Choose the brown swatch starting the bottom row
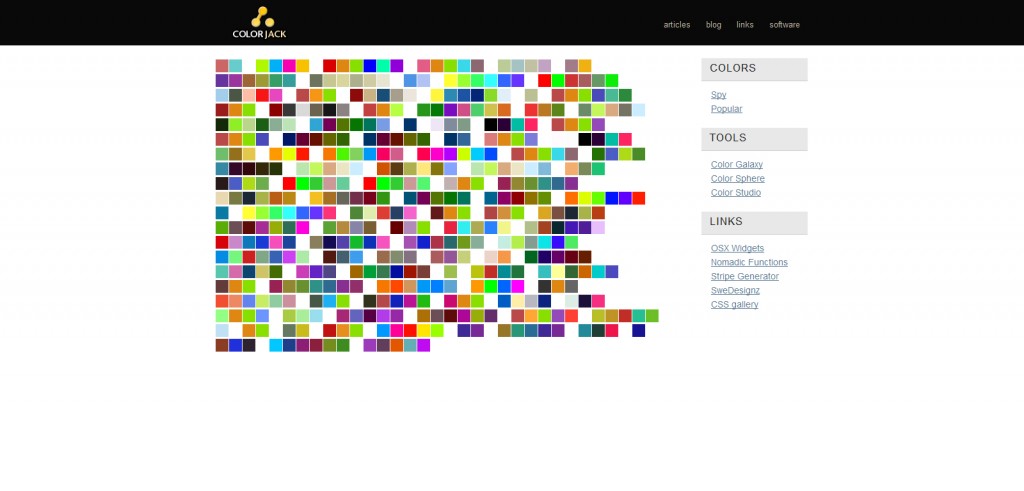Screen dimensions: 1024x491 [x=222, y=346]
